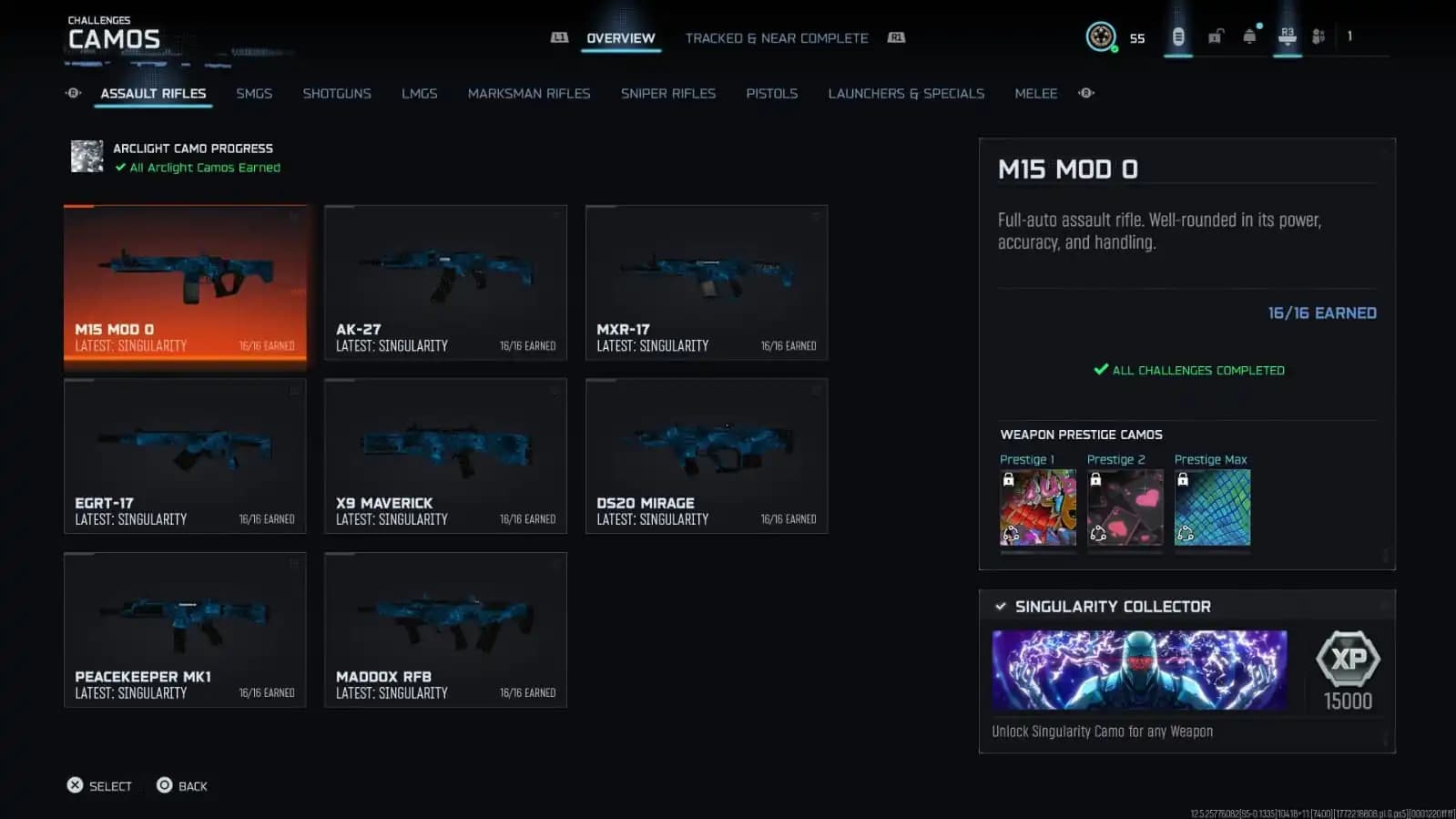Image resolution: width=1456 pixels, height=819 pixels.
Task: Open the R3 menu icon
Action: (1287, 36)
